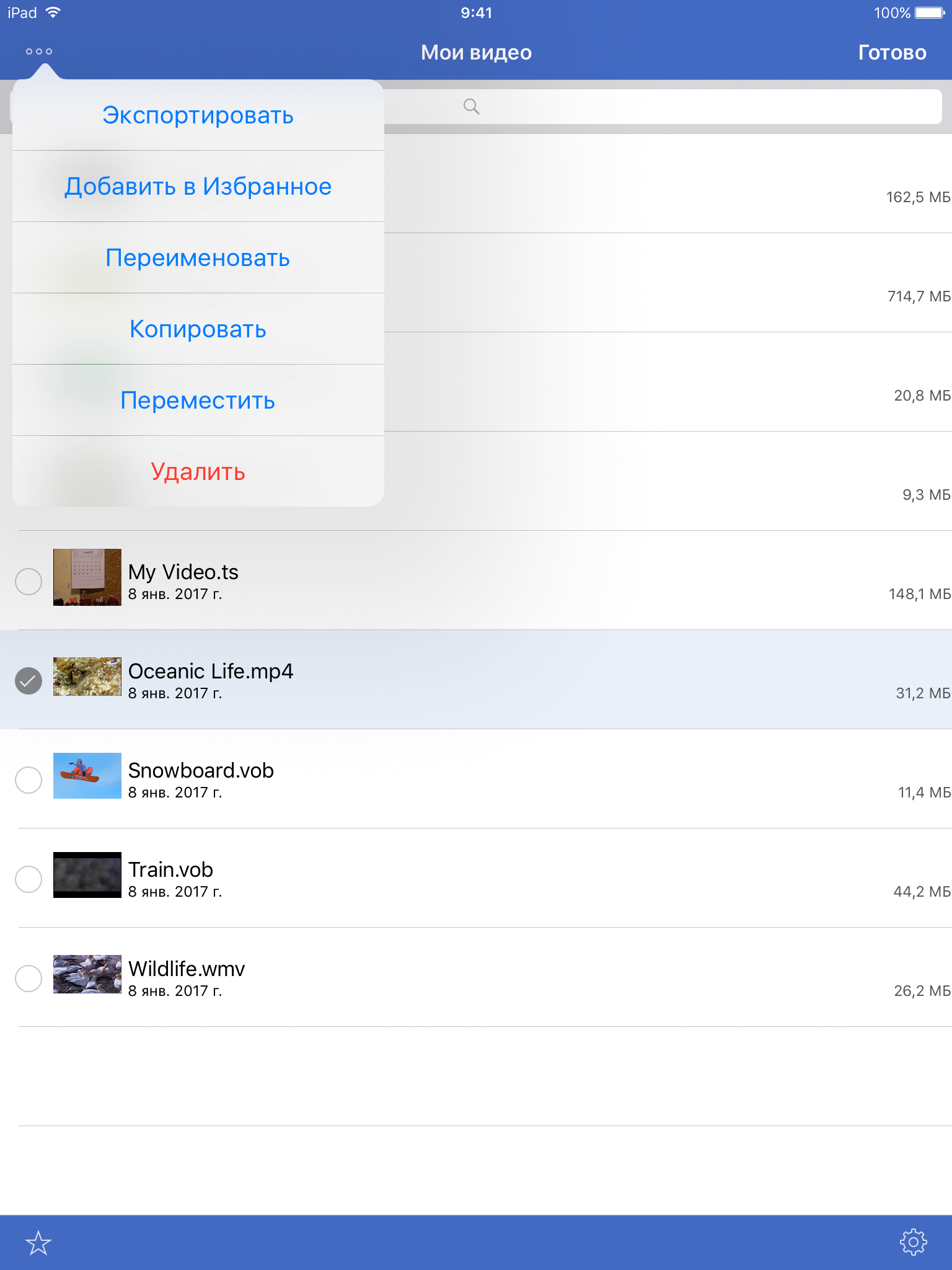Screen dimensions: 952x1270
Task: Select Копировать in the menu
Action: (x=198, y=329)
